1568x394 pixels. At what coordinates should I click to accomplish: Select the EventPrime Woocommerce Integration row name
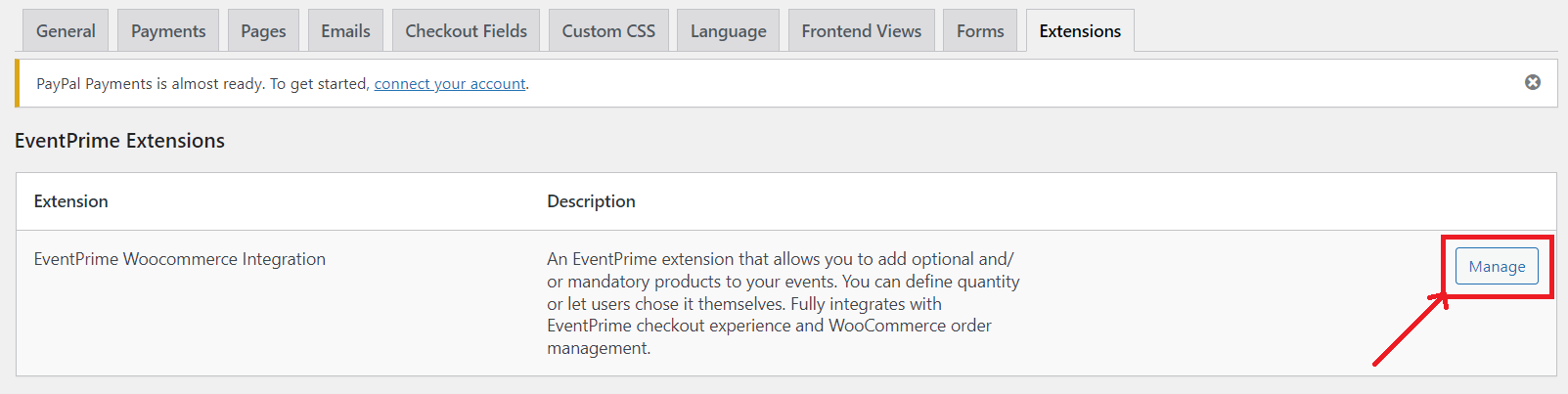180,259
